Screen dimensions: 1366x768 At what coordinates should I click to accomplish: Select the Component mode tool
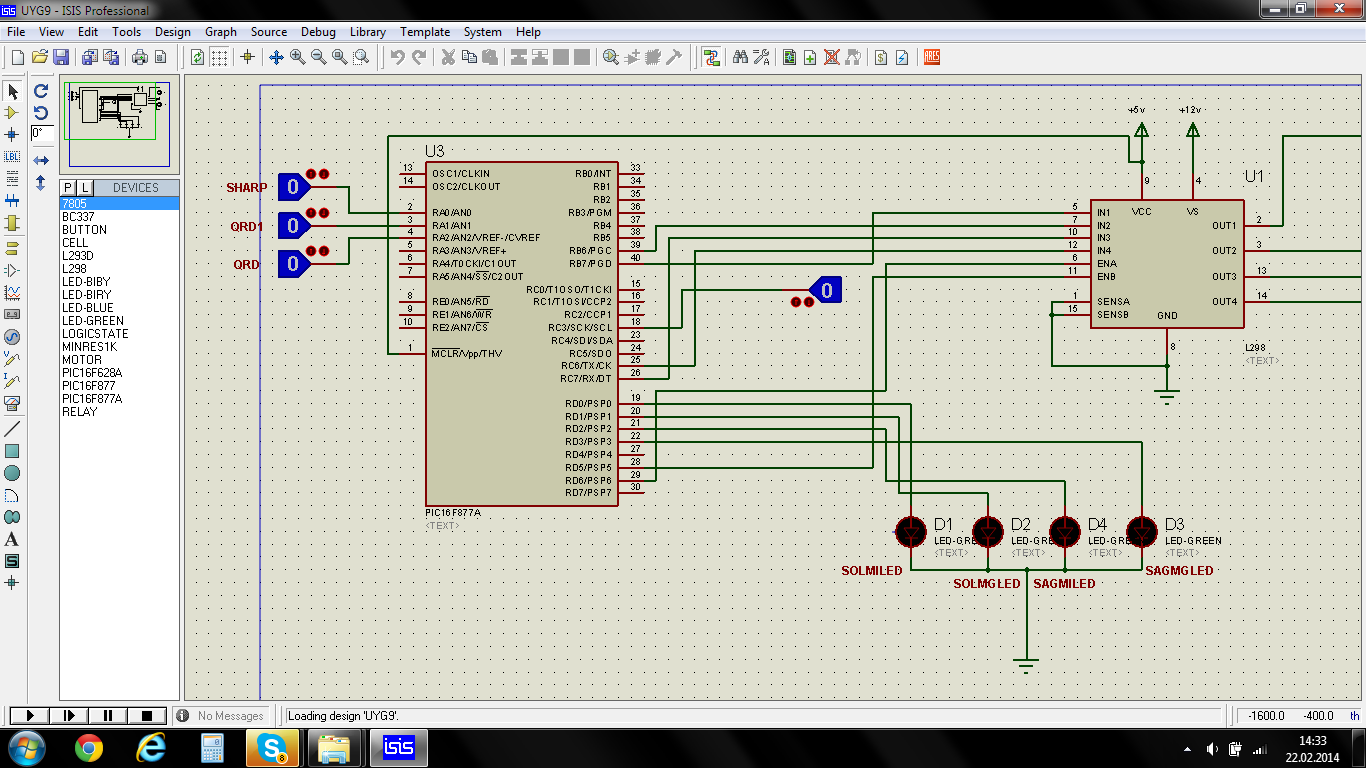[13, 113]
